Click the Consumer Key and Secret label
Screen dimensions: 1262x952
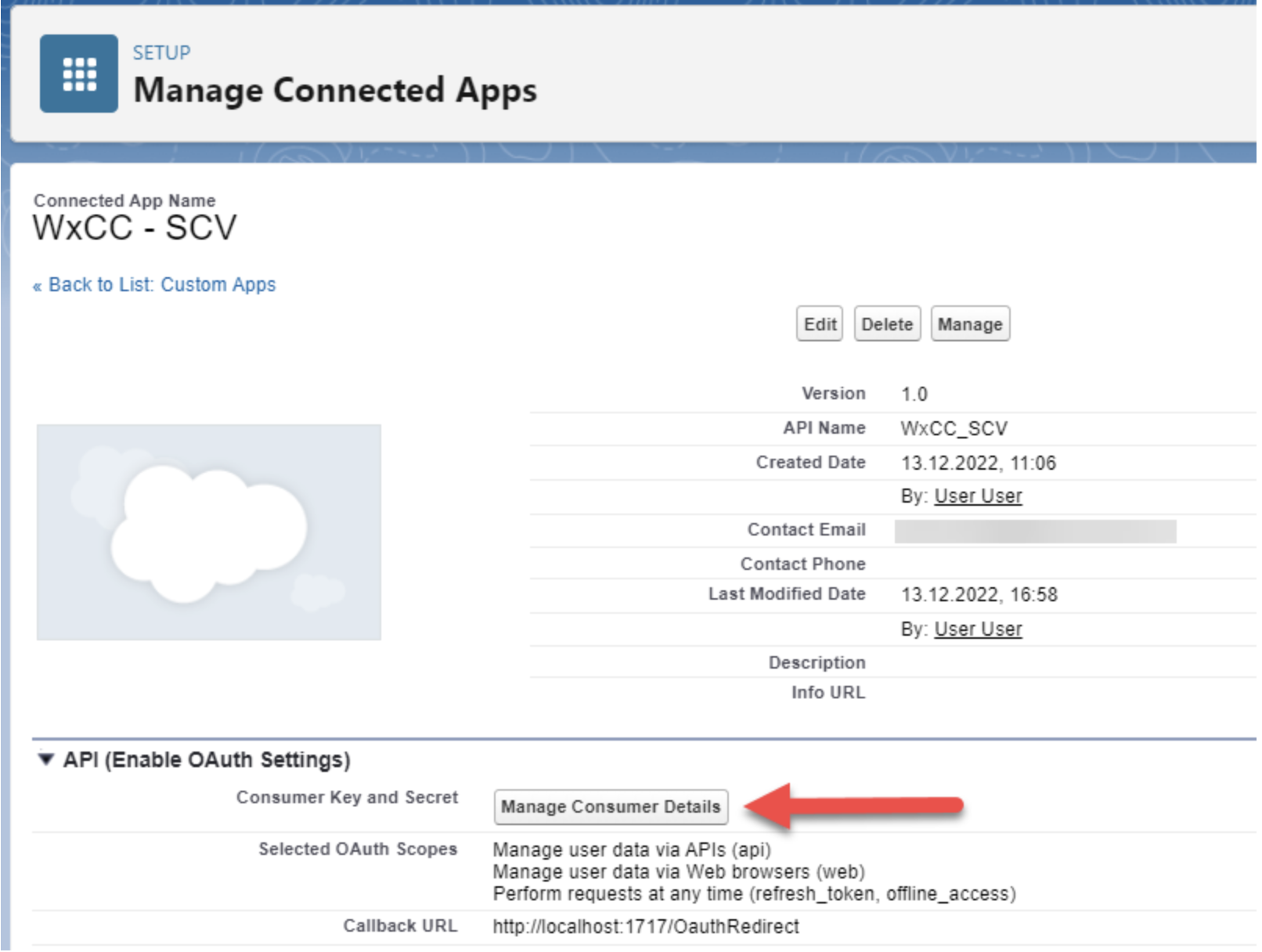click(347, 798)
